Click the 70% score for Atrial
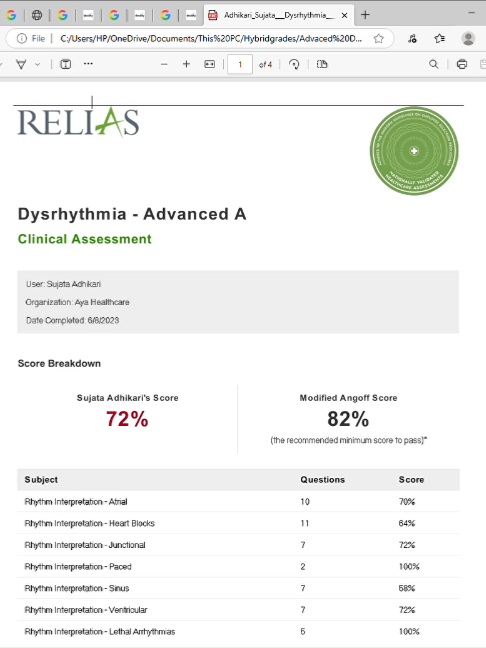This screenshot has width=486, height=648. pos(407,501)
